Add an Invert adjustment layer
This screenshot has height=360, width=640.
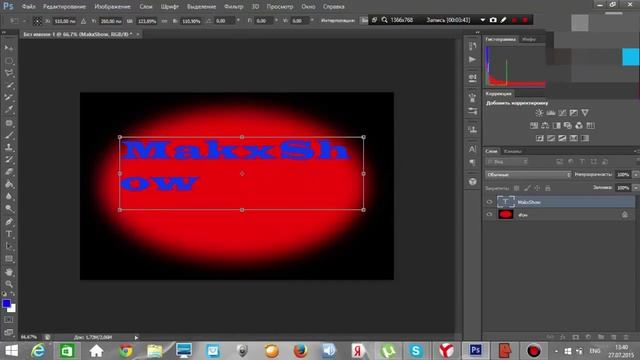540,138
